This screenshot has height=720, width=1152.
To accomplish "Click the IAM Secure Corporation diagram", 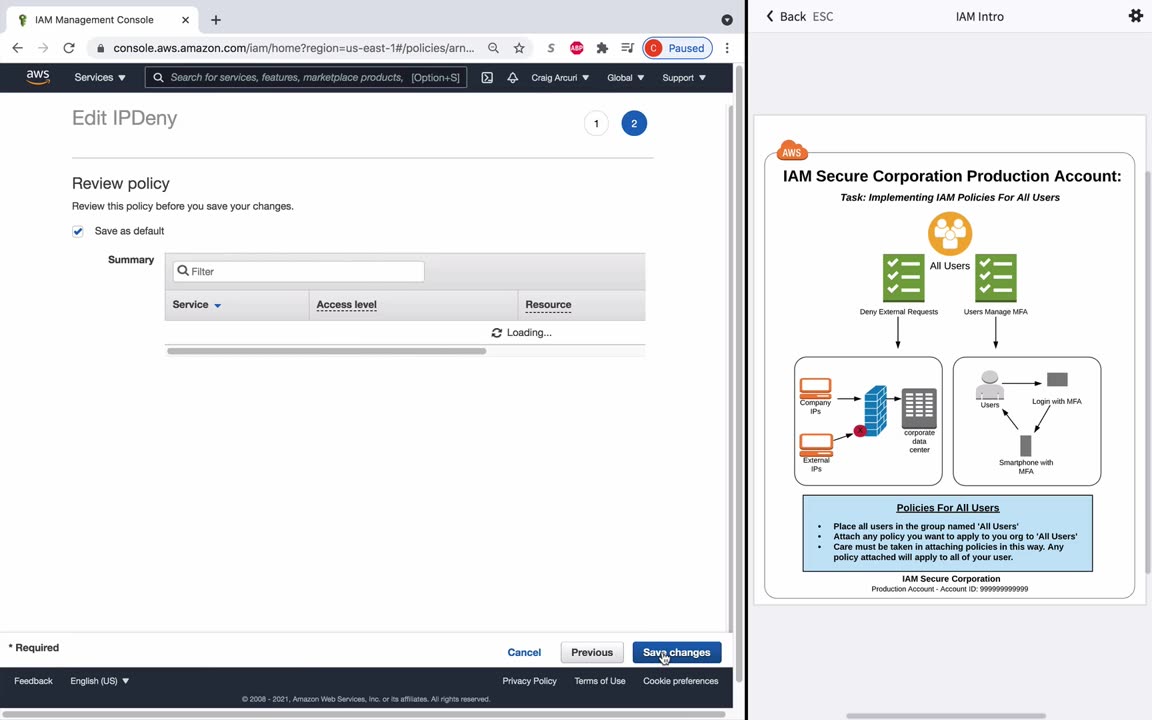I will (949, 360).
